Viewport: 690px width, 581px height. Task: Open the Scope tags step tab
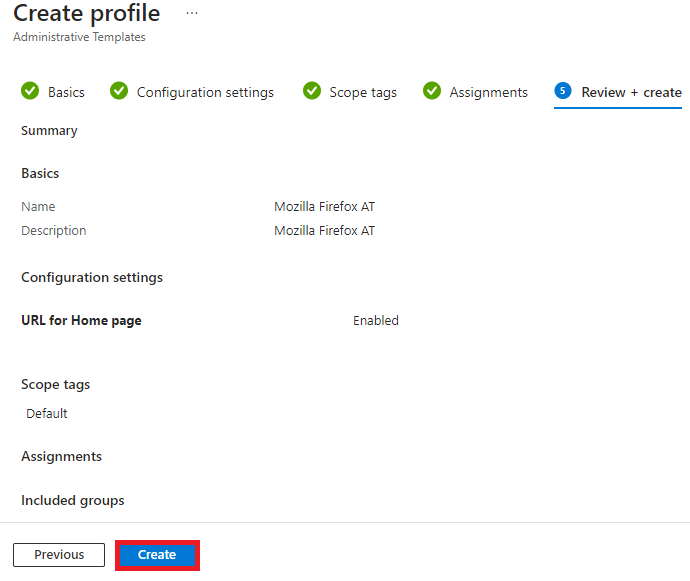pos(350,92)
